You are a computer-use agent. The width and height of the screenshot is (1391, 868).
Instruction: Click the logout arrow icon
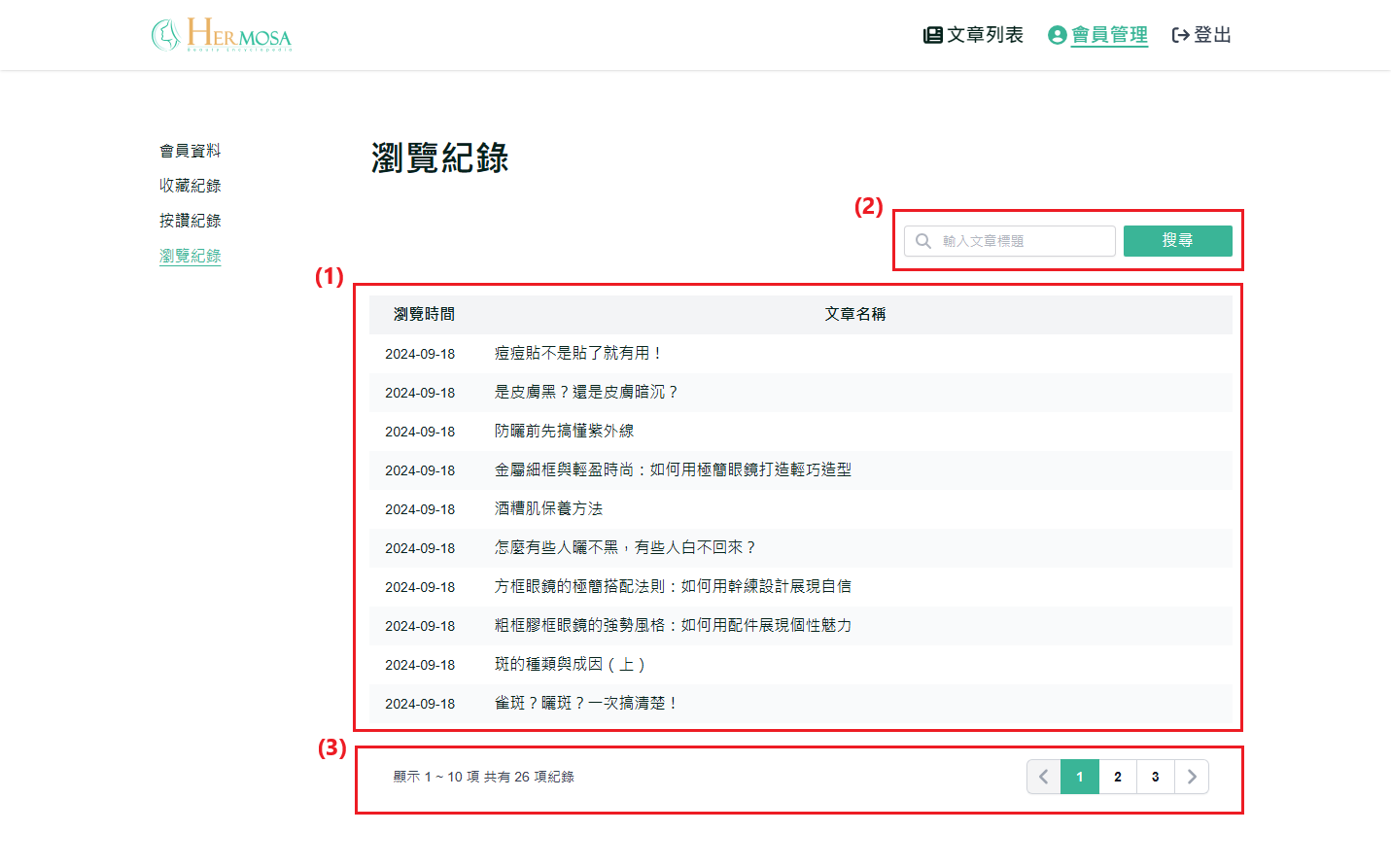point(1180,35)
